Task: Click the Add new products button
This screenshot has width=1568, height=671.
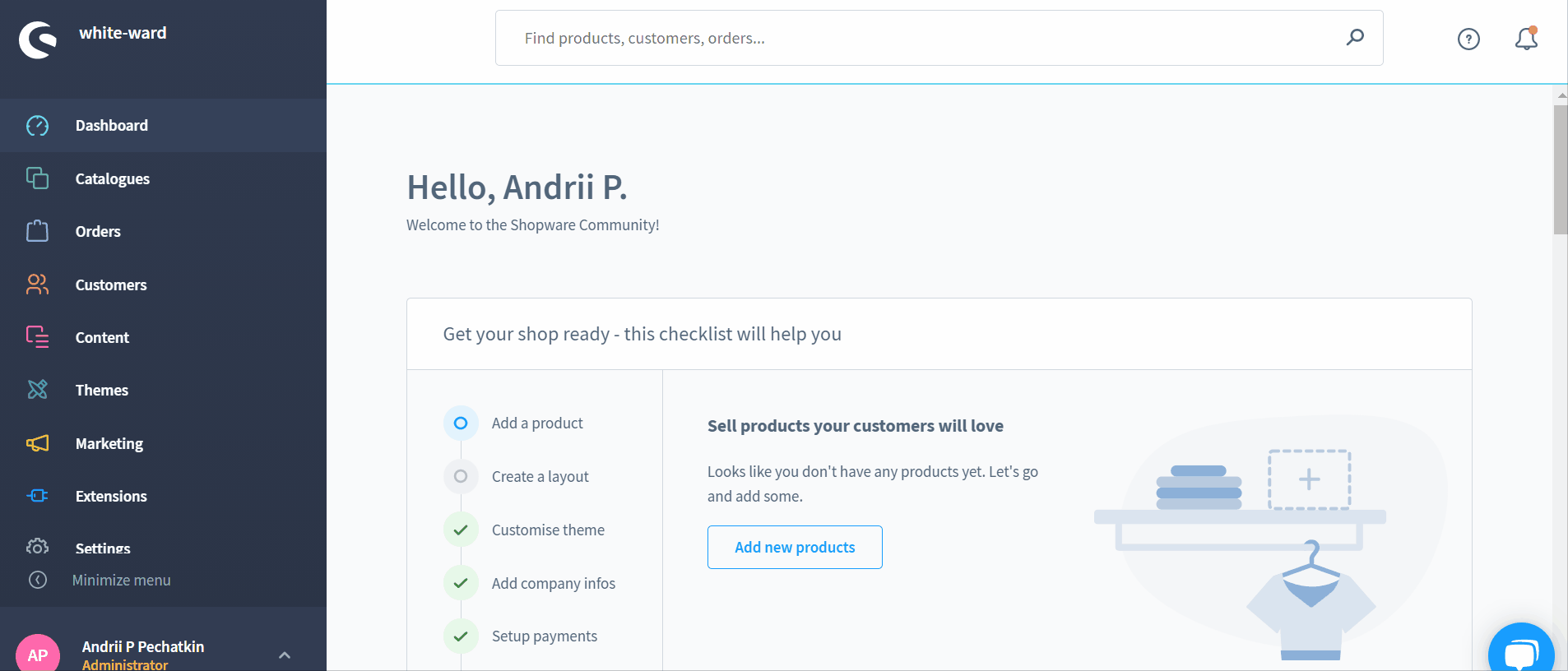Action: [x=795, y=547]
